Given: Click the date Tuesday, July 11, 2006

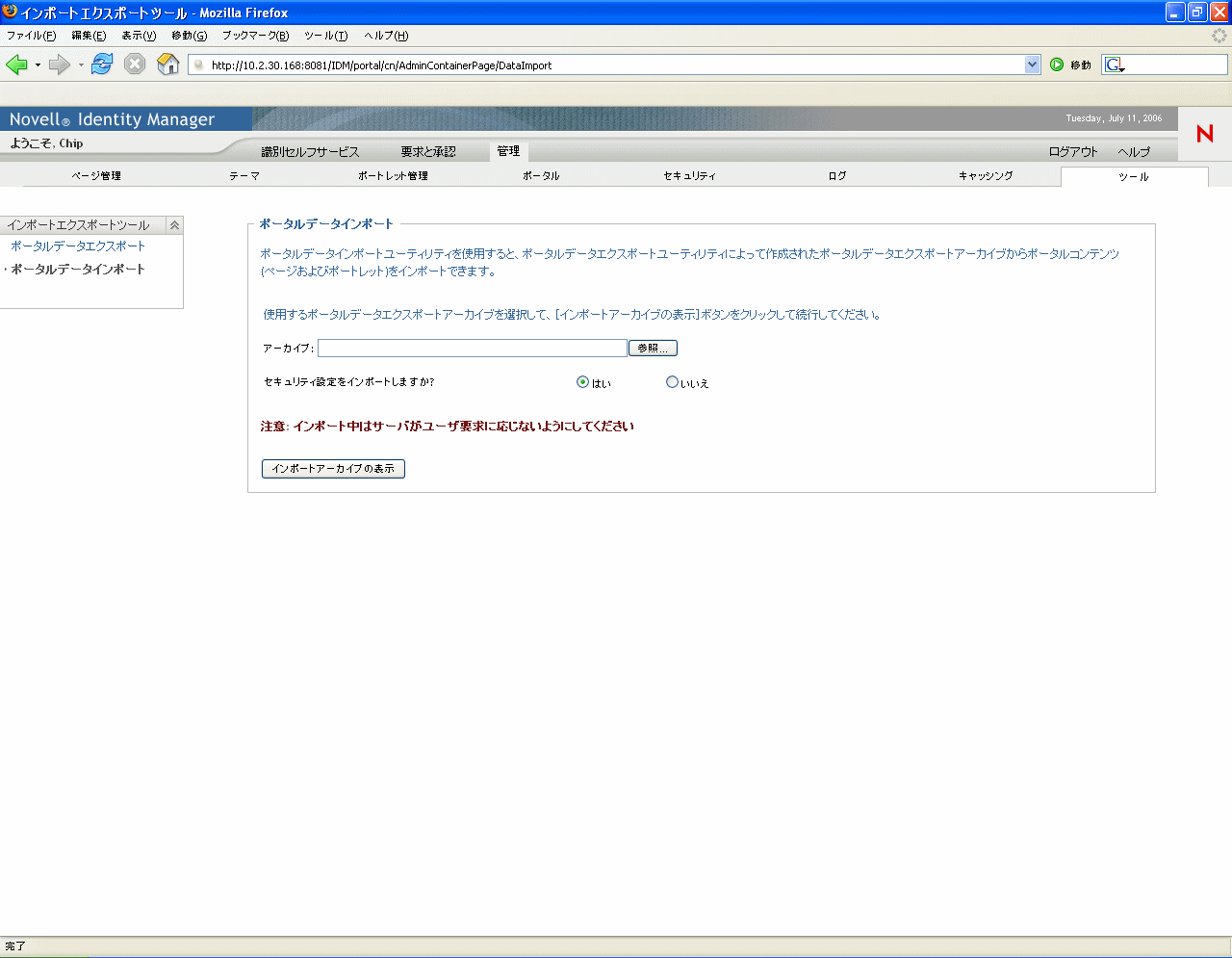Looking at the screenshot, I should 1114,118.
